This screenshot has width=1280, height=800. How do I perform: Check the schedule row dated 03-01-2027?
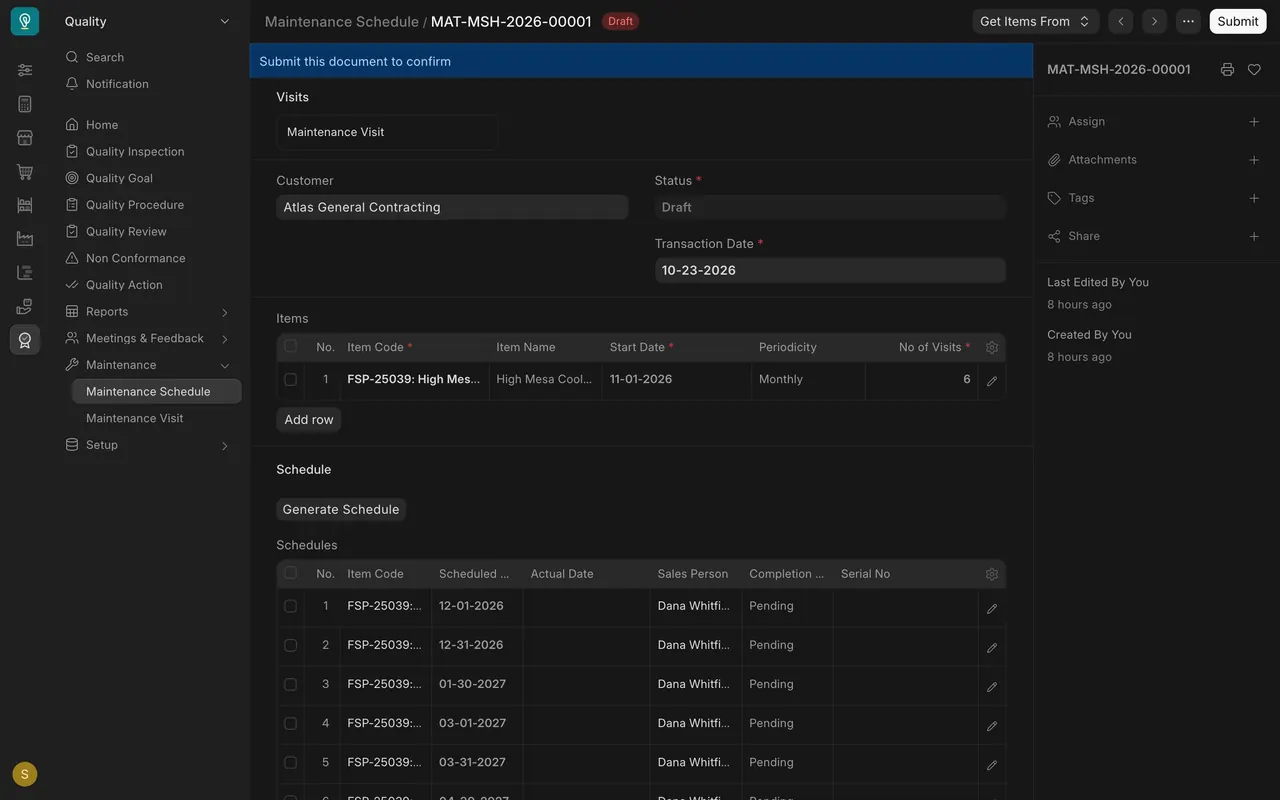click(291, 723)
